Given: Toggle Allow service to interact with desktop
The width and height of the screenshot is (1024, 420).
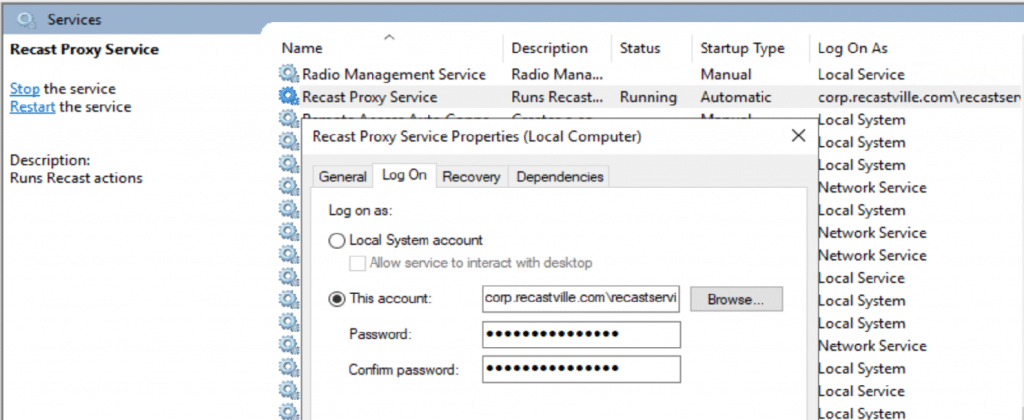Looking at the screenshot, I should pyautogui.click(x=357, y=263).
